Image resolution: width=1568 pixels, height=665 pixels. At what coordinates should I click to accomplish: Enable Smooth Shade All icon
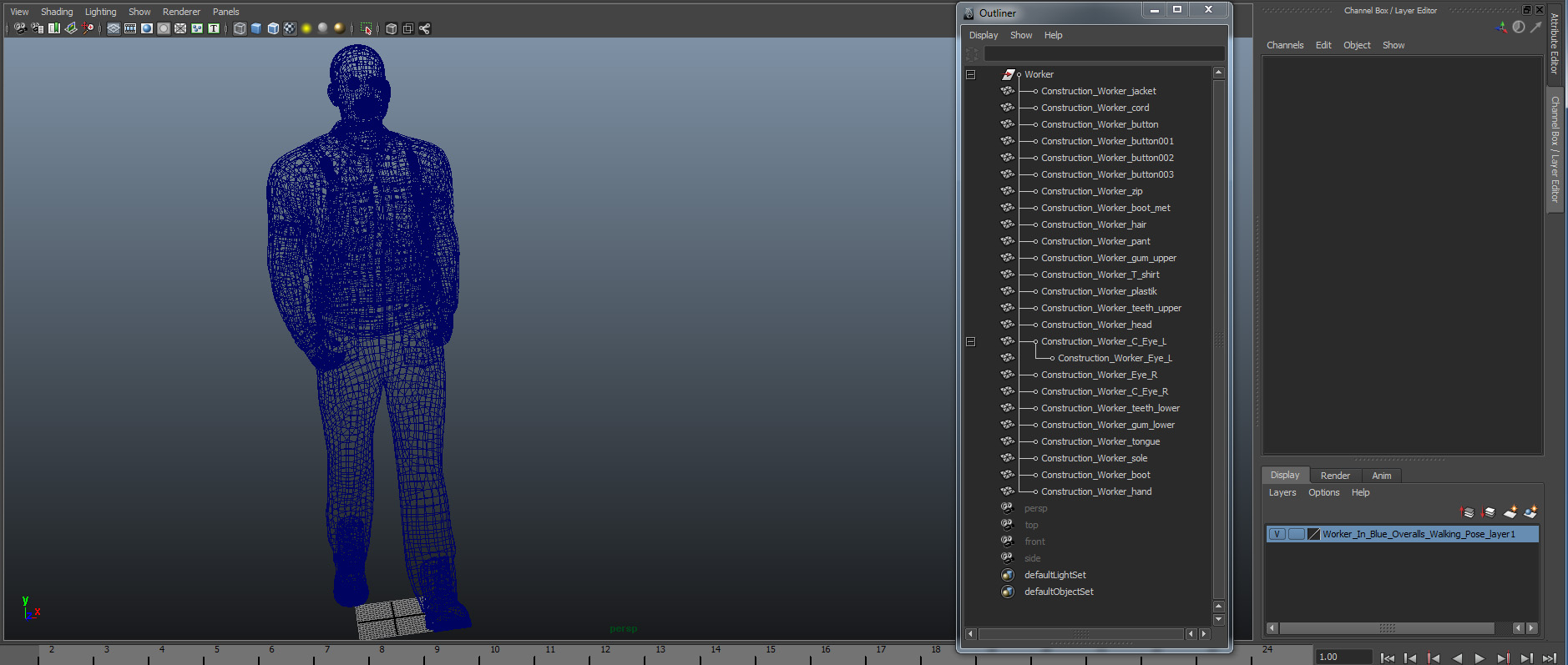pos(256,28)
